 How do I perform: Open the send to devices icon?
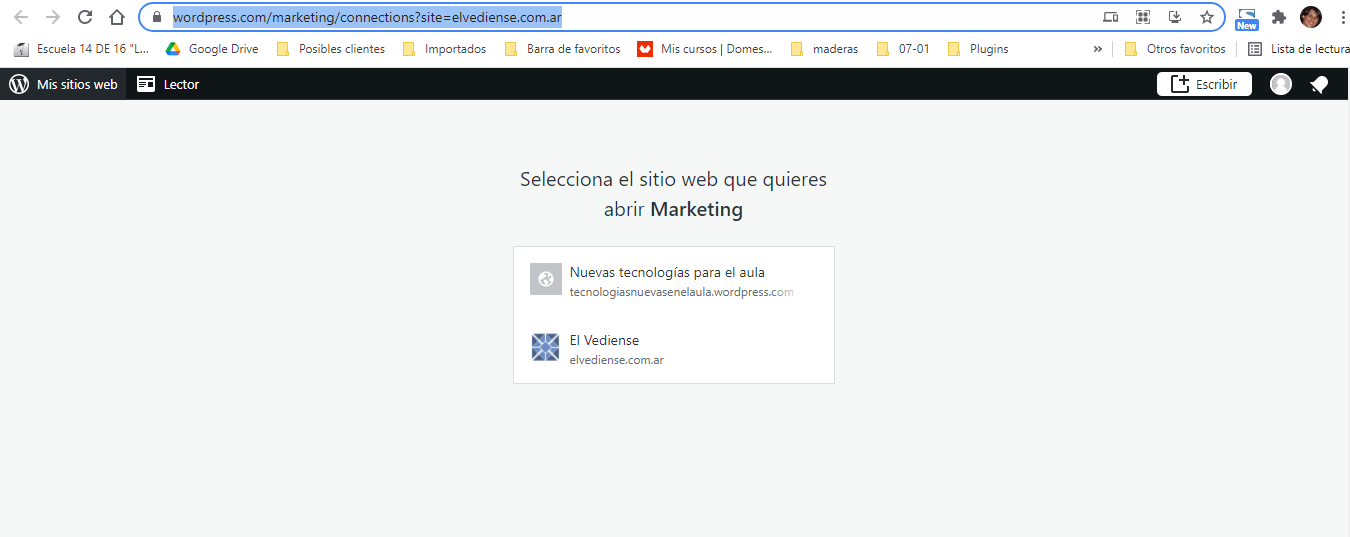click(1111, 17)
